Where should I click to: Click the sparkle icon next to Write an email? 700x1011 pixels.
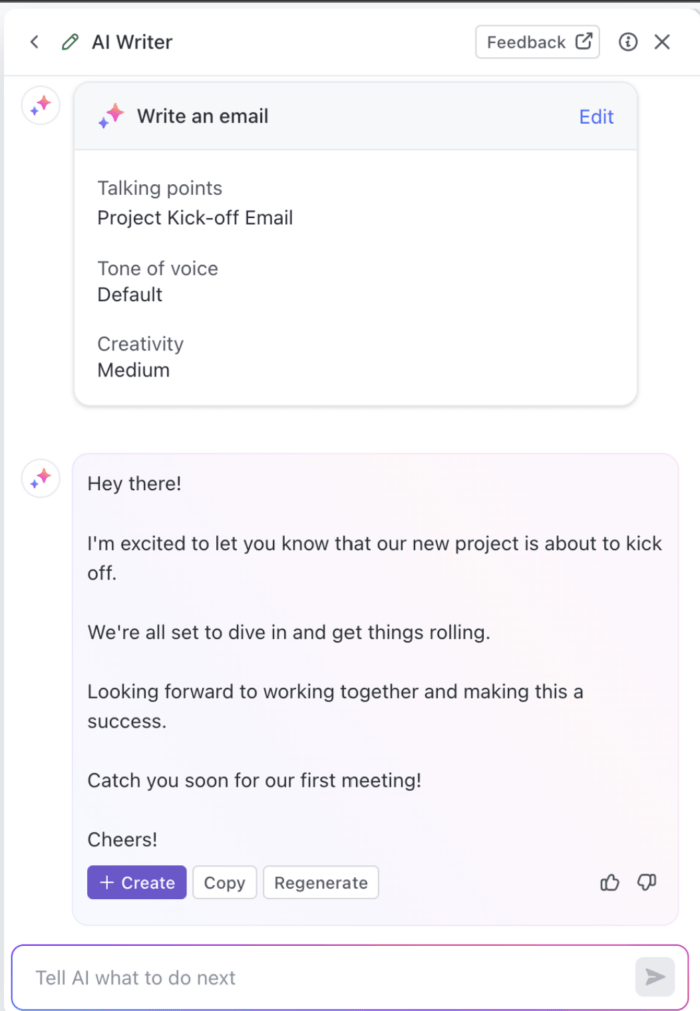click(112, 115)
